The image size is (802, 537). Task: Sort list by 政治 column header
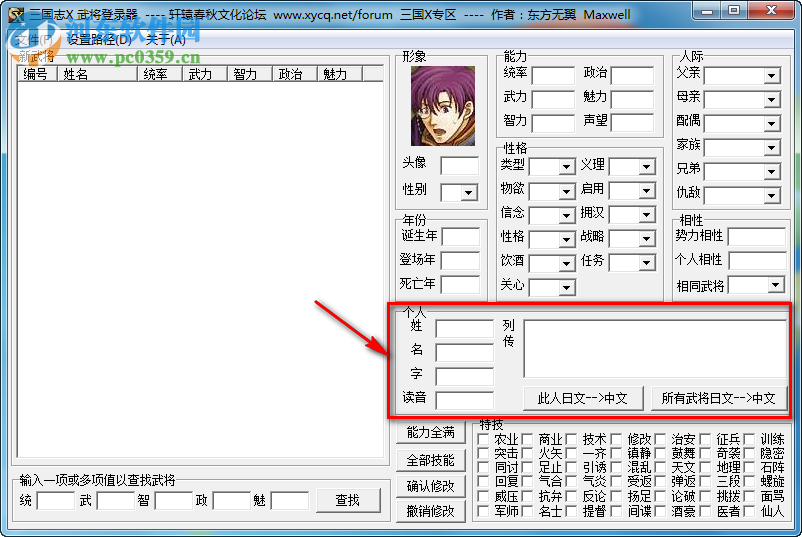click(295, 74)
